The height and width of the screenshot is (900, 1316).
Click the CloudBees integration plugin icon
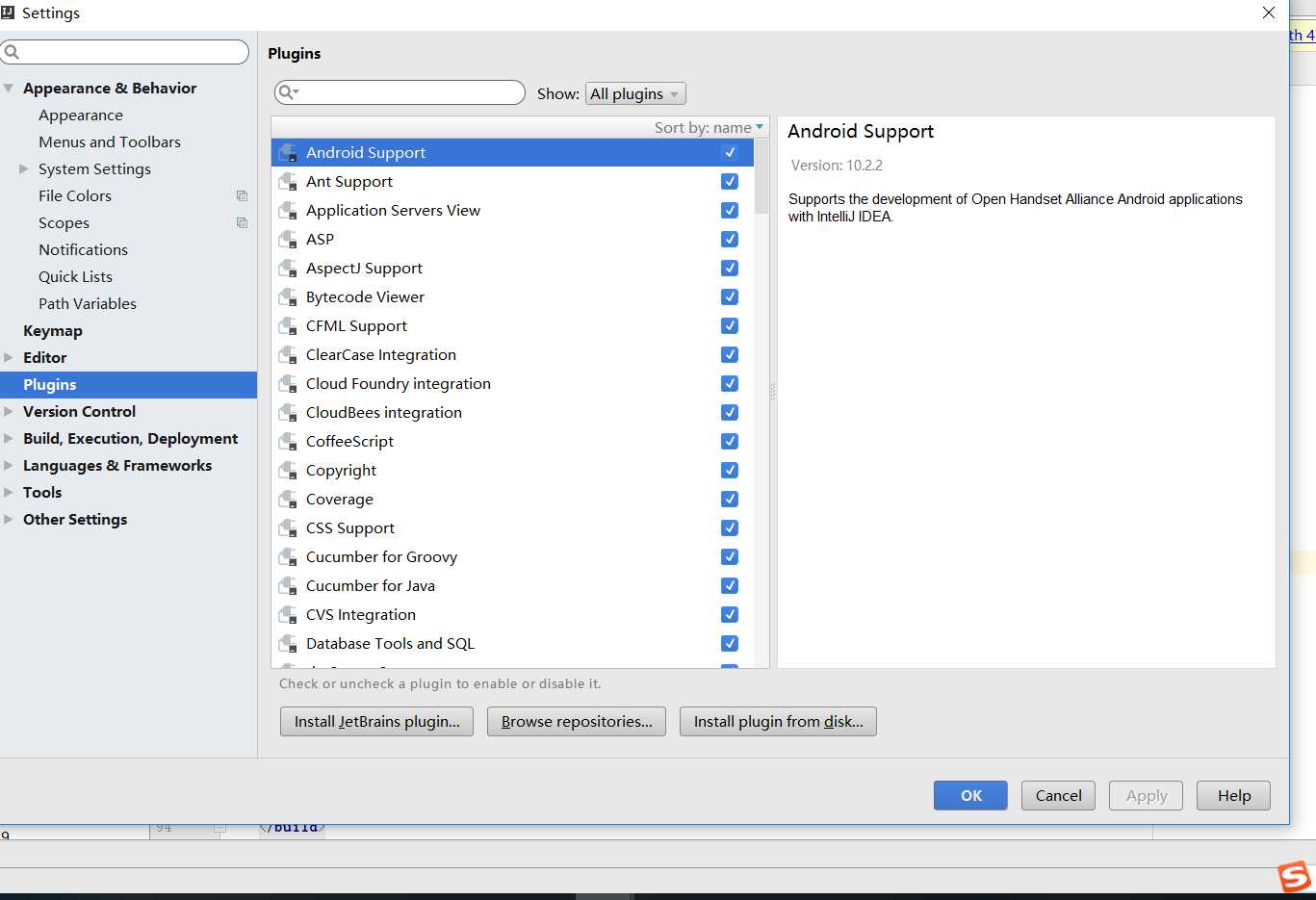(288, 412)
